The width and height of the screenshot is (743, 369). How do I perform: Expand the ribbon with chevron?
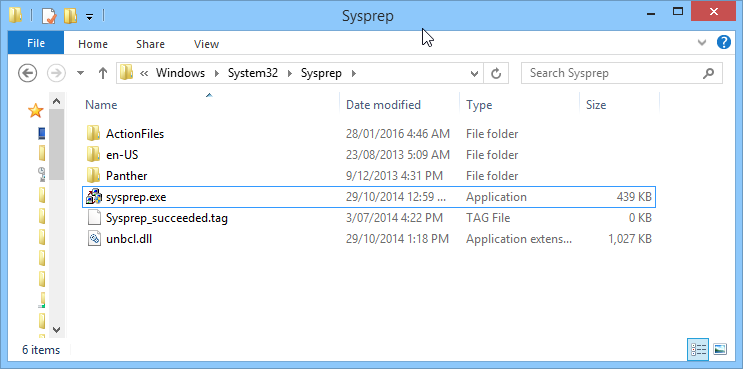702,43
